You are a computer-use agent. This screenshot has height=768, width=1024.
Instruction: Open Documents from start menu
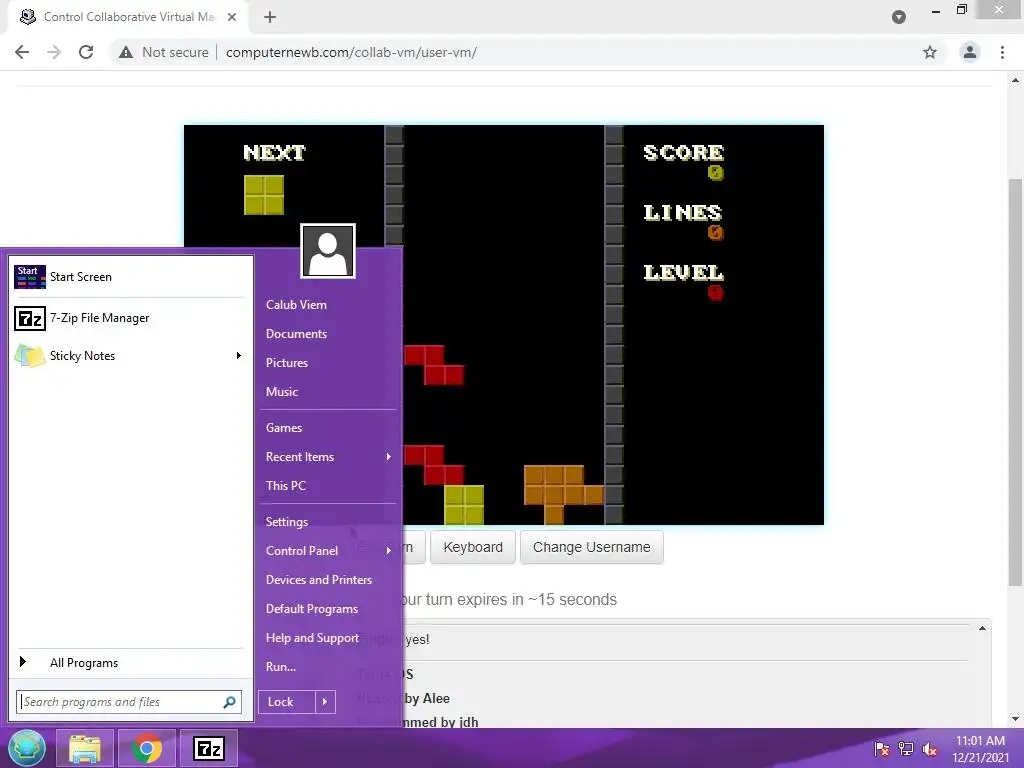[296, 334]
